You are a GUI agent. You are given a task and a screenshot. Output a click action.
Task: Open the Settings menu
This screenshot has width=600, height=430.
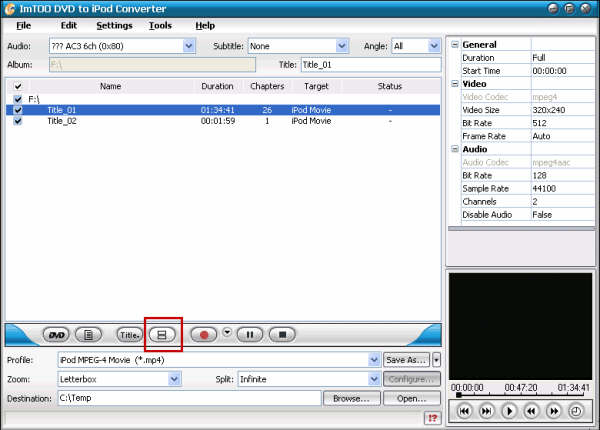pos(114,26)
